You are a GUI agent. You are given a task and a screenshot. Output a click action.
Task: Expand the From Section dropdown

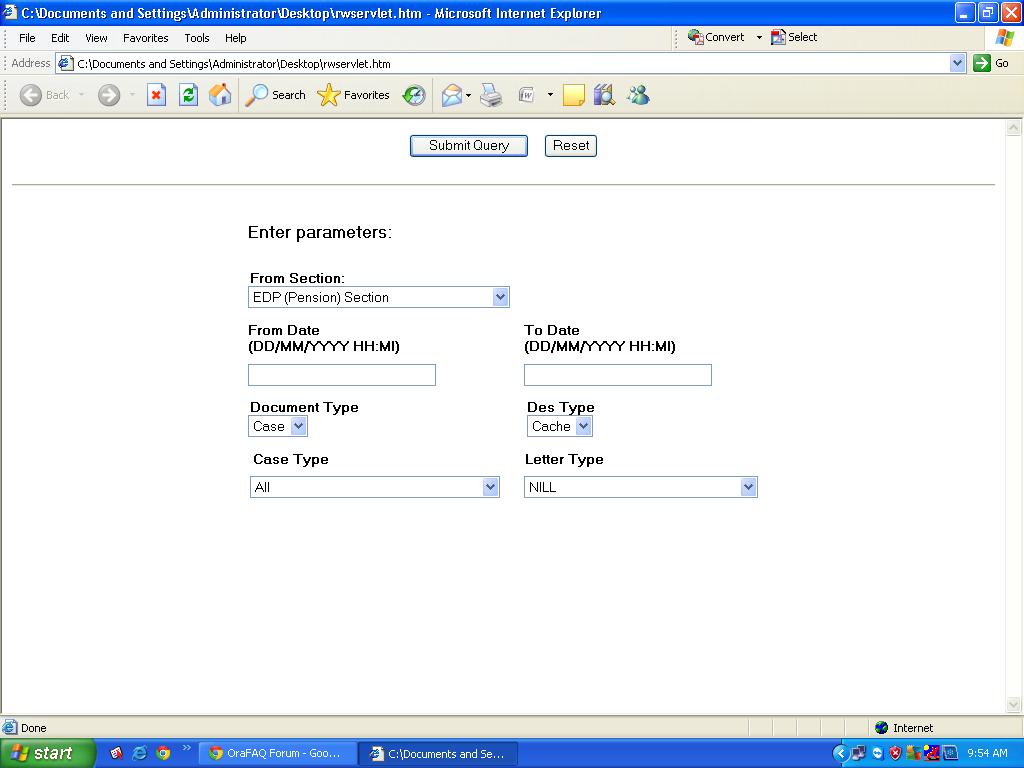click(500, 297)
